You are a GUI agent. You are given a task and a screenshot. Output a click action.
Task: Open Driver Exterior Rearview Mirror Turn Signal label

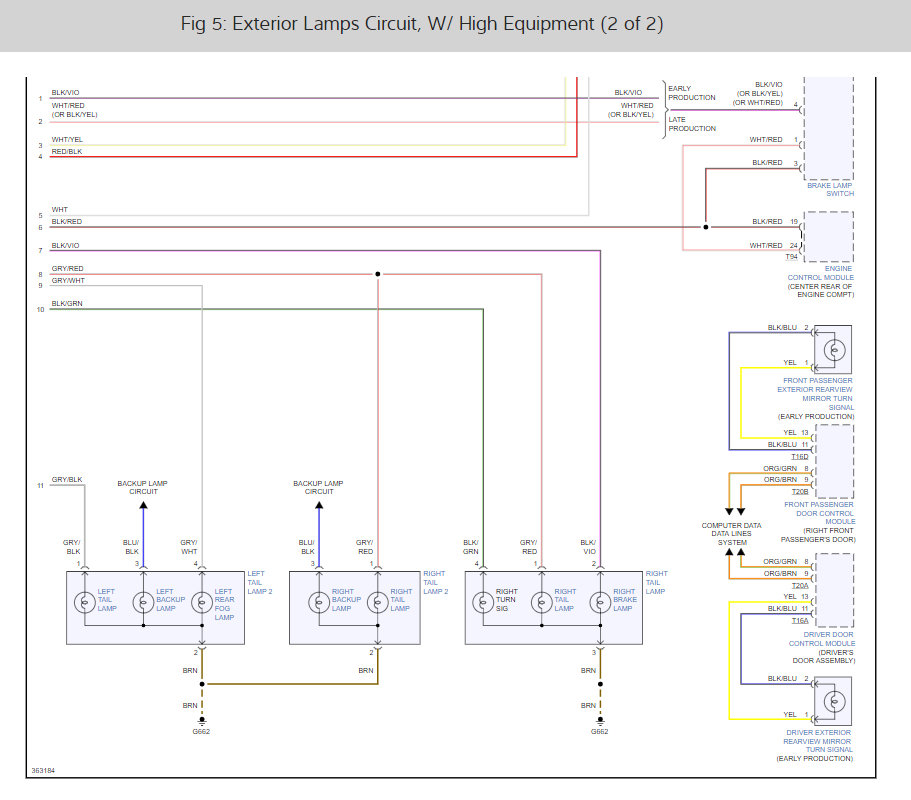pos(817,741)
